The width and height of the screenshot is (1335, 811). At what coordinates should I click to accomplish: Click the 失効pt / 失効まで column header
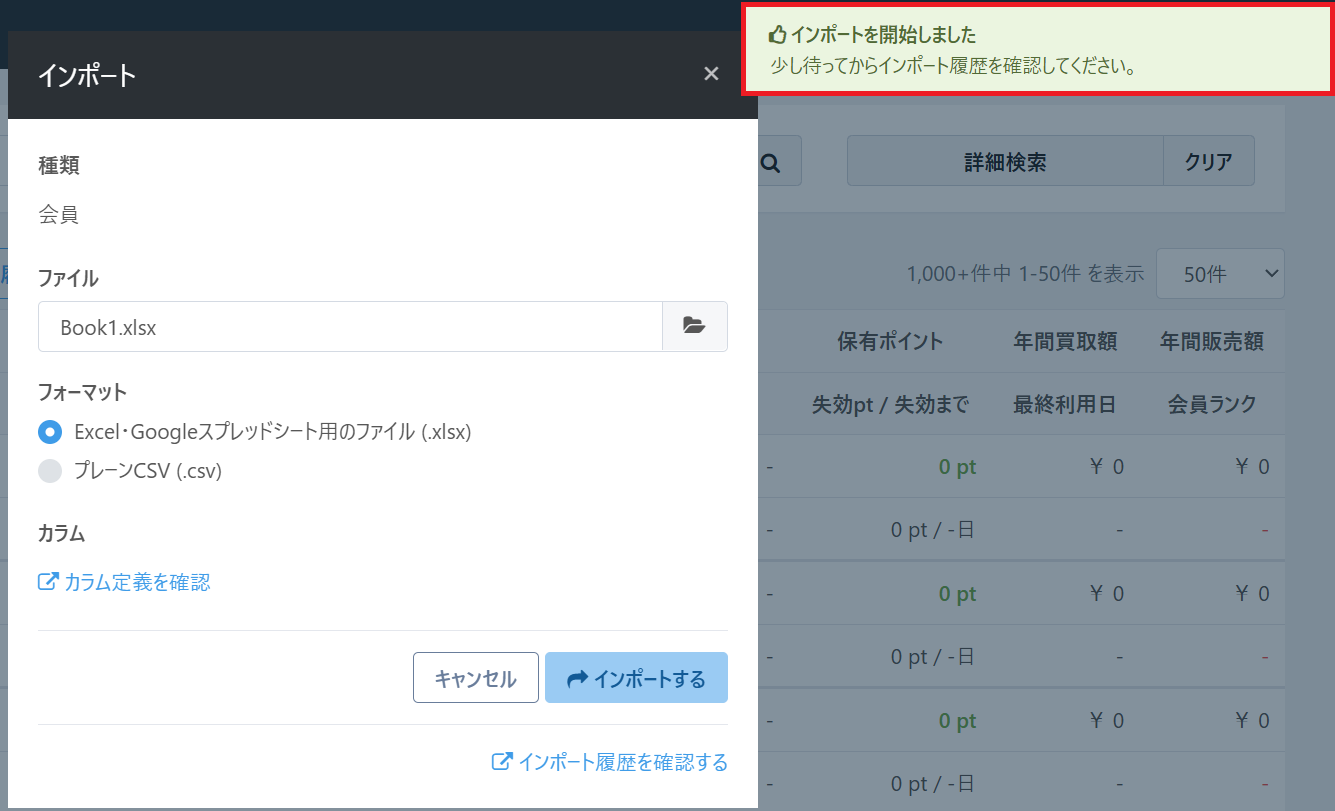pyautogui.click(x=890, y=404)
